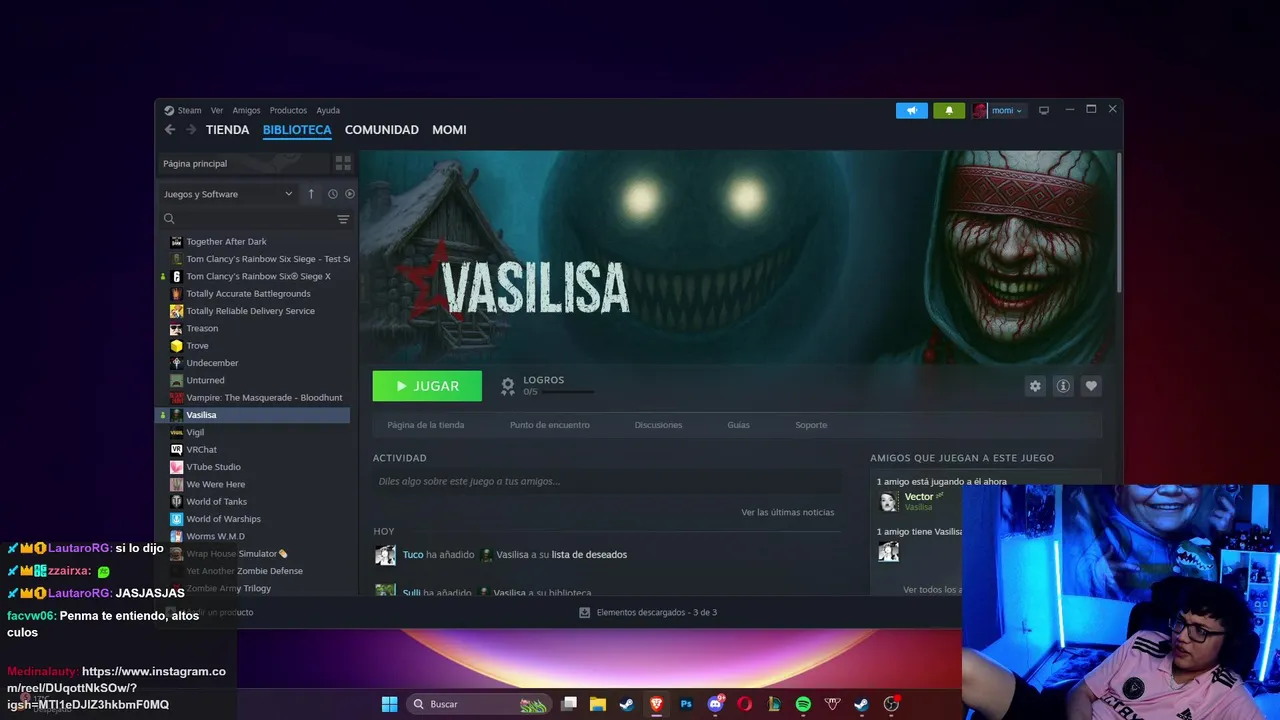Select Together After Dark in library
The image size is (1280, 720).
(255, 242)
